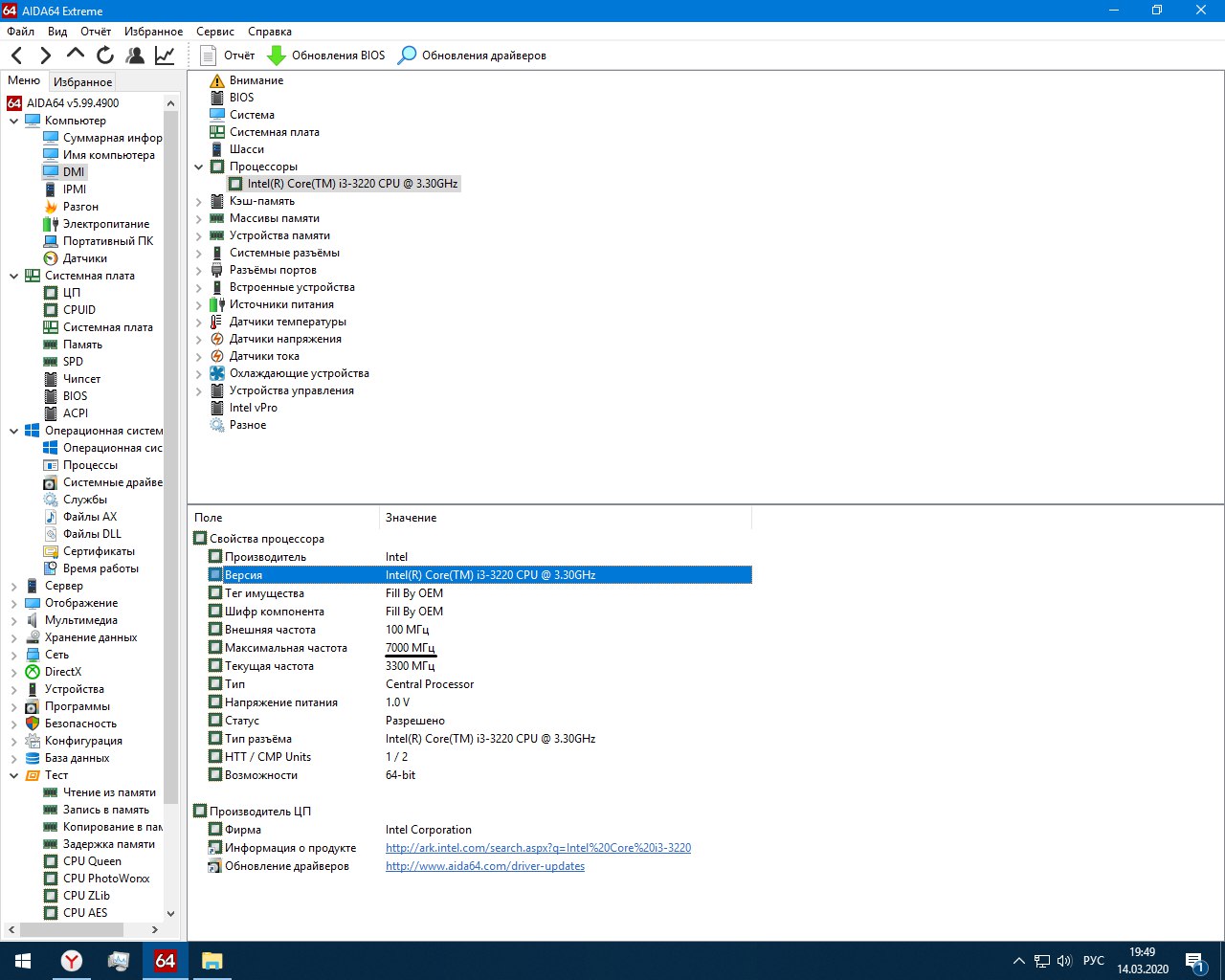Select the Максимальная частота row
This screenshot has width=1225, height=980.
click(x=473, y=648)
